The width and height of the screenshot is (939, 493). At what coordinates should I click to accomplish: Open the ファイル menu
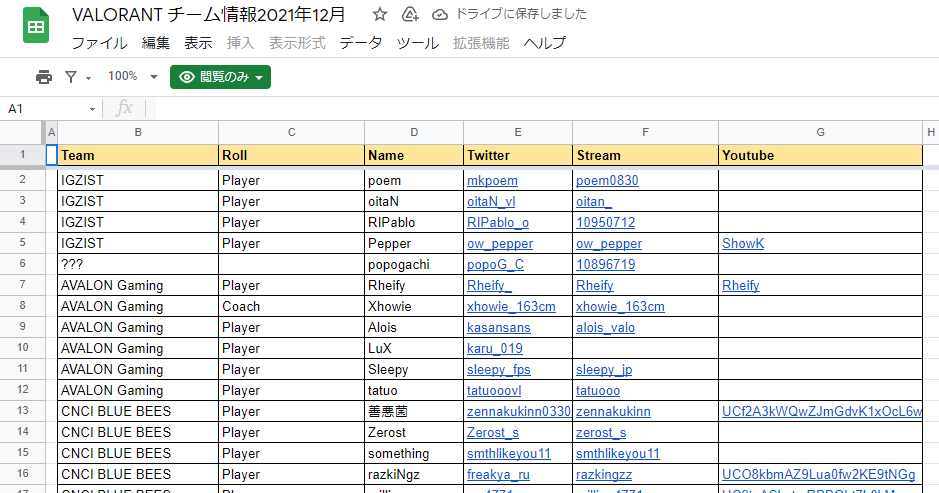pos(99,43)
